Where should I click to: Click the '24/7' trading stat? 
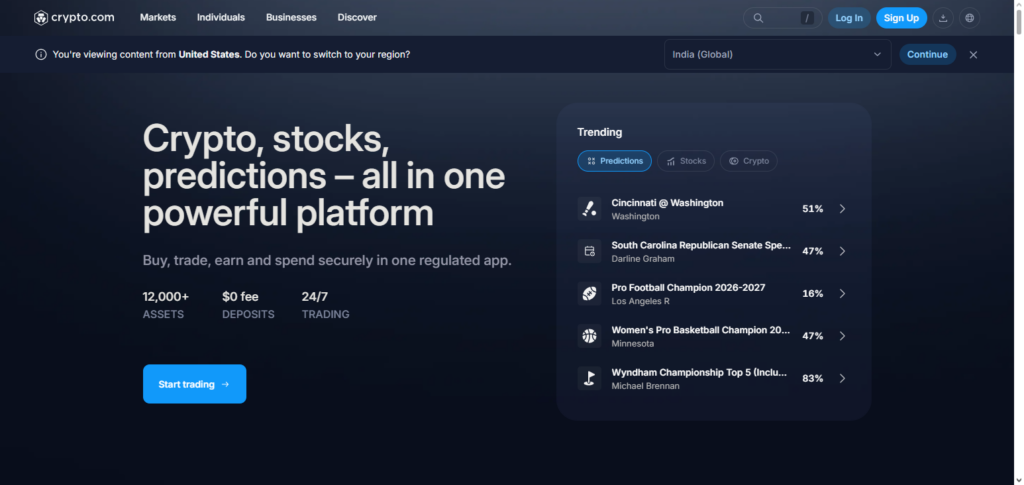[315, 297]
